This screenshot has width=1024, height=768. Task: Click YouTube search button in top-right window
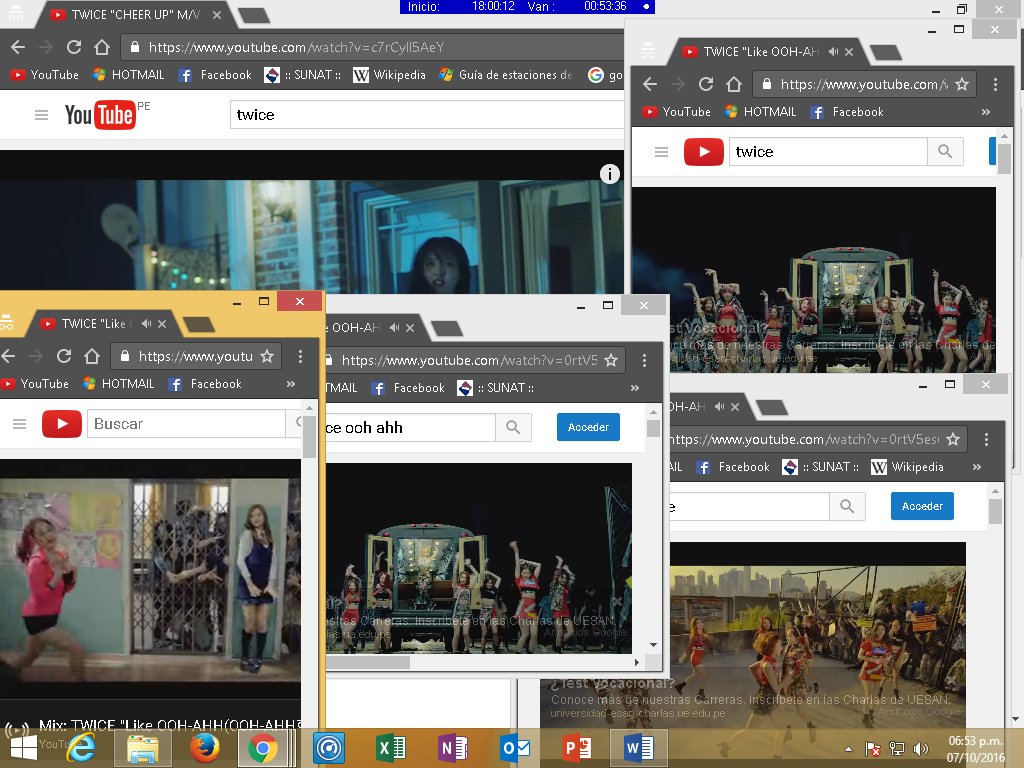pos(945,152)
